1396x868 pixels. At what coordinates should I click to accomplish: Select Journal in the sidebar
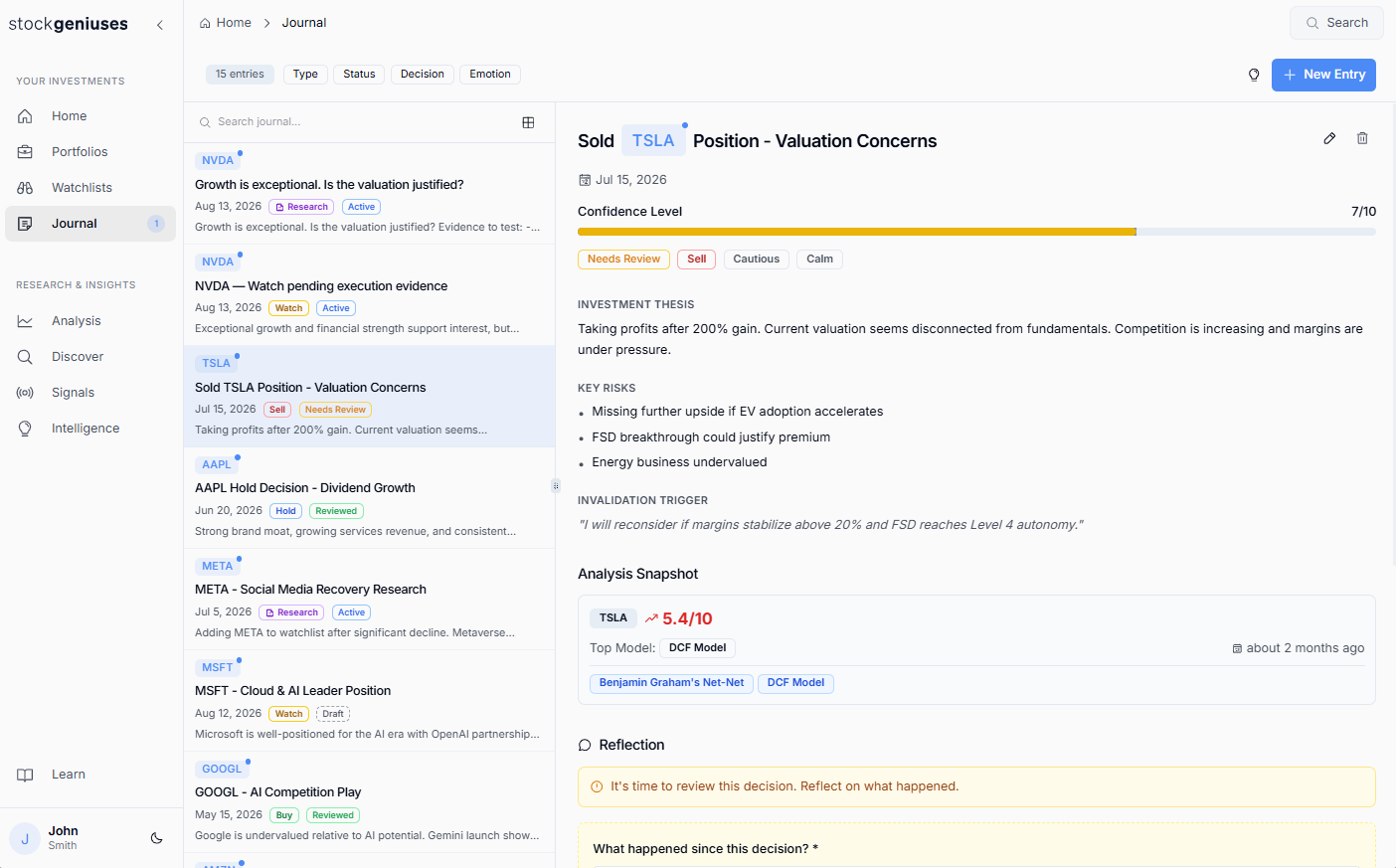(x=90, y=224)
